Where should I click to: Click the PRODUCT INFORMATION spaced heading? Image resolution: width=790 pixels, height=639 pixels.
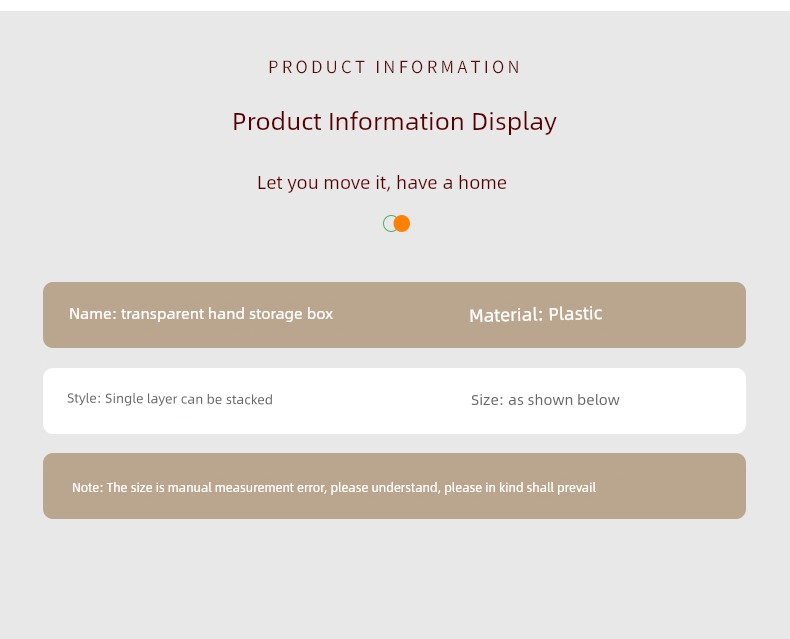pos(394,67)
